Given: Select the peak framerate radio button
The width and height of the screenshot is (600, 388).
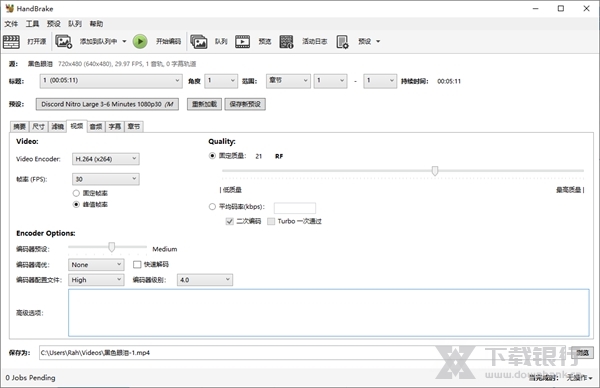Looking at the screenshot, I should tap(76, 204).
